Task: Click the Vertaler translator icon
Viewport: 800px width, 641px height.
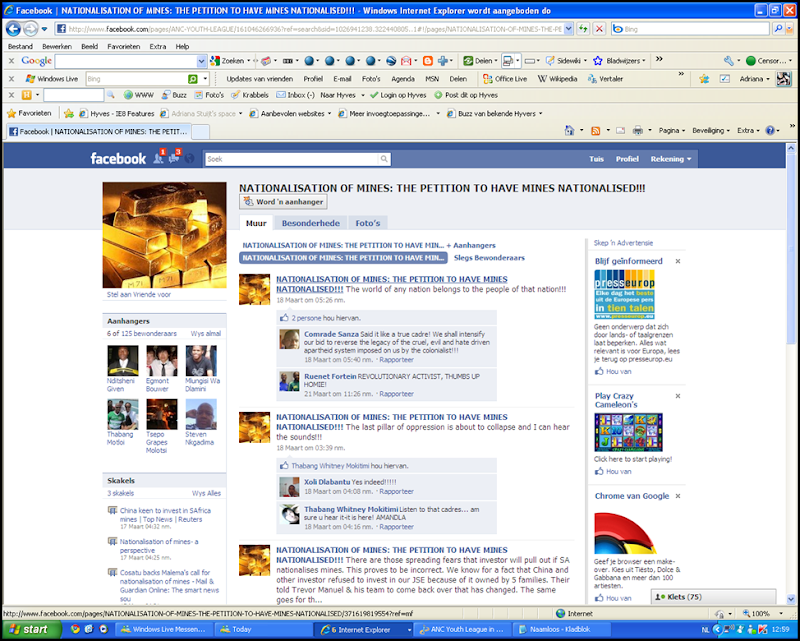Action: [x=592, y=79]
